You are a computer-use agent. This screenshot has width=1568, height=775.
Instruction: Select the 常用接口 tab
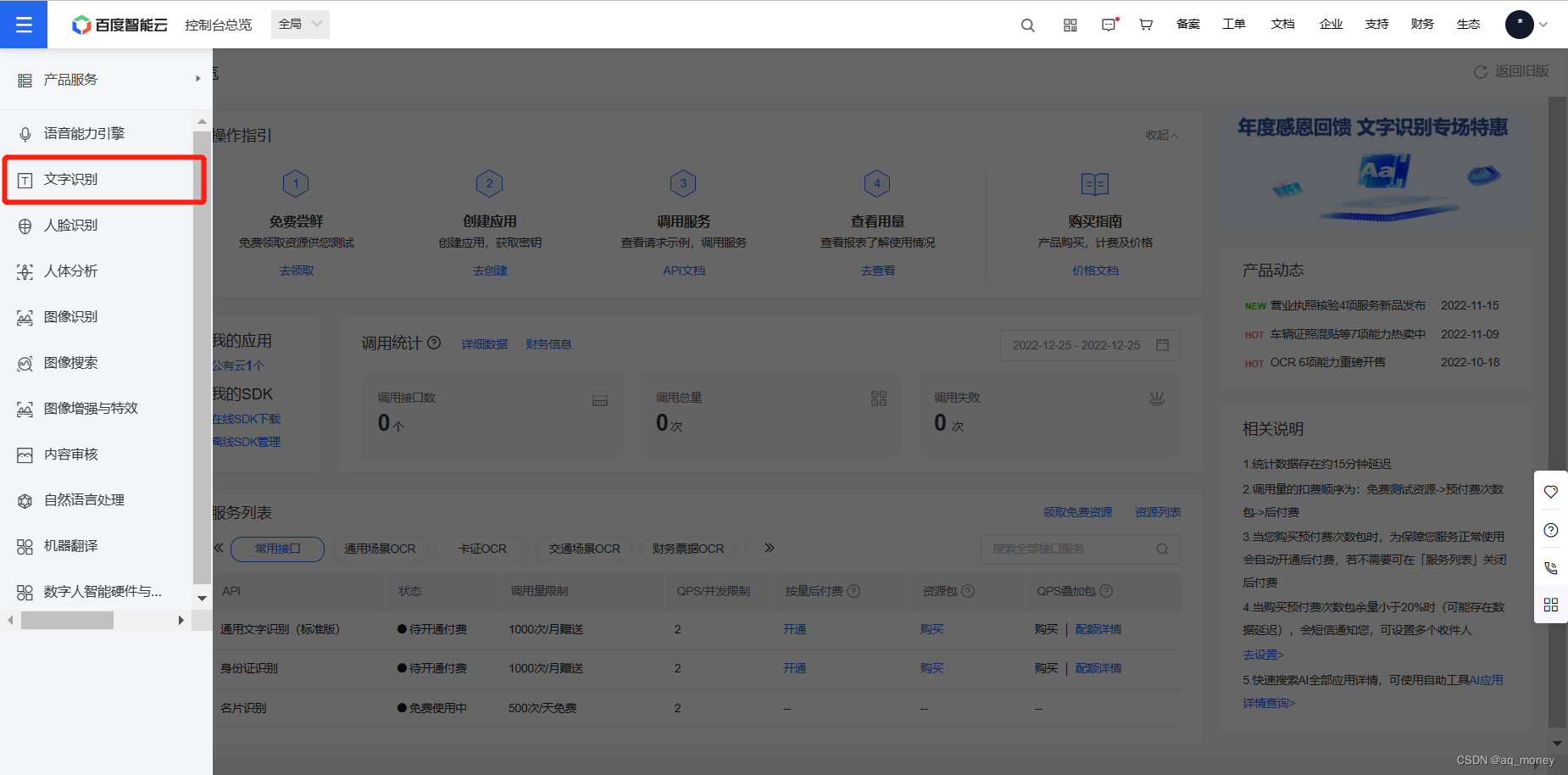click(277, 549)
